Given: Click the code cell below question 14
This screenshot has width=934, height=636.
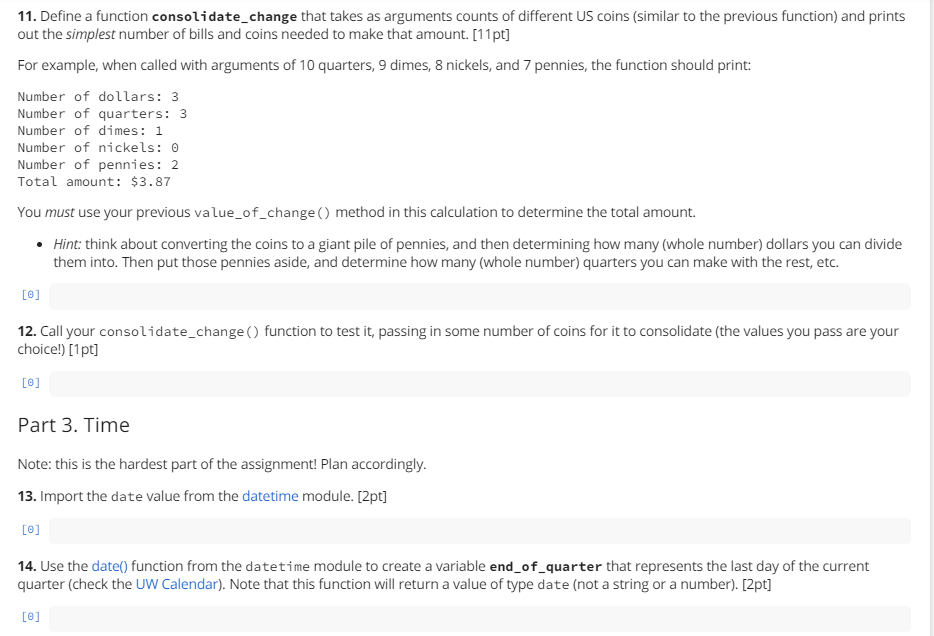Looking at the screenshot, I should tap(478, 617).
